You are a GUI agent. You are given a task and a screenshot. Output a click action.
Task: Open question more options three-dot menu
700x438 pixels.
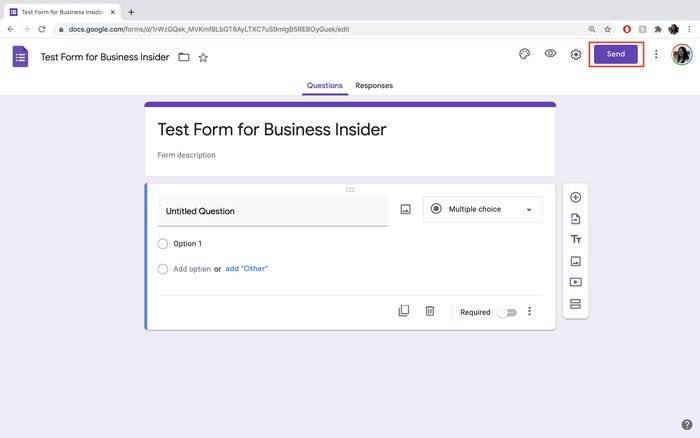(x=529, y=311)
